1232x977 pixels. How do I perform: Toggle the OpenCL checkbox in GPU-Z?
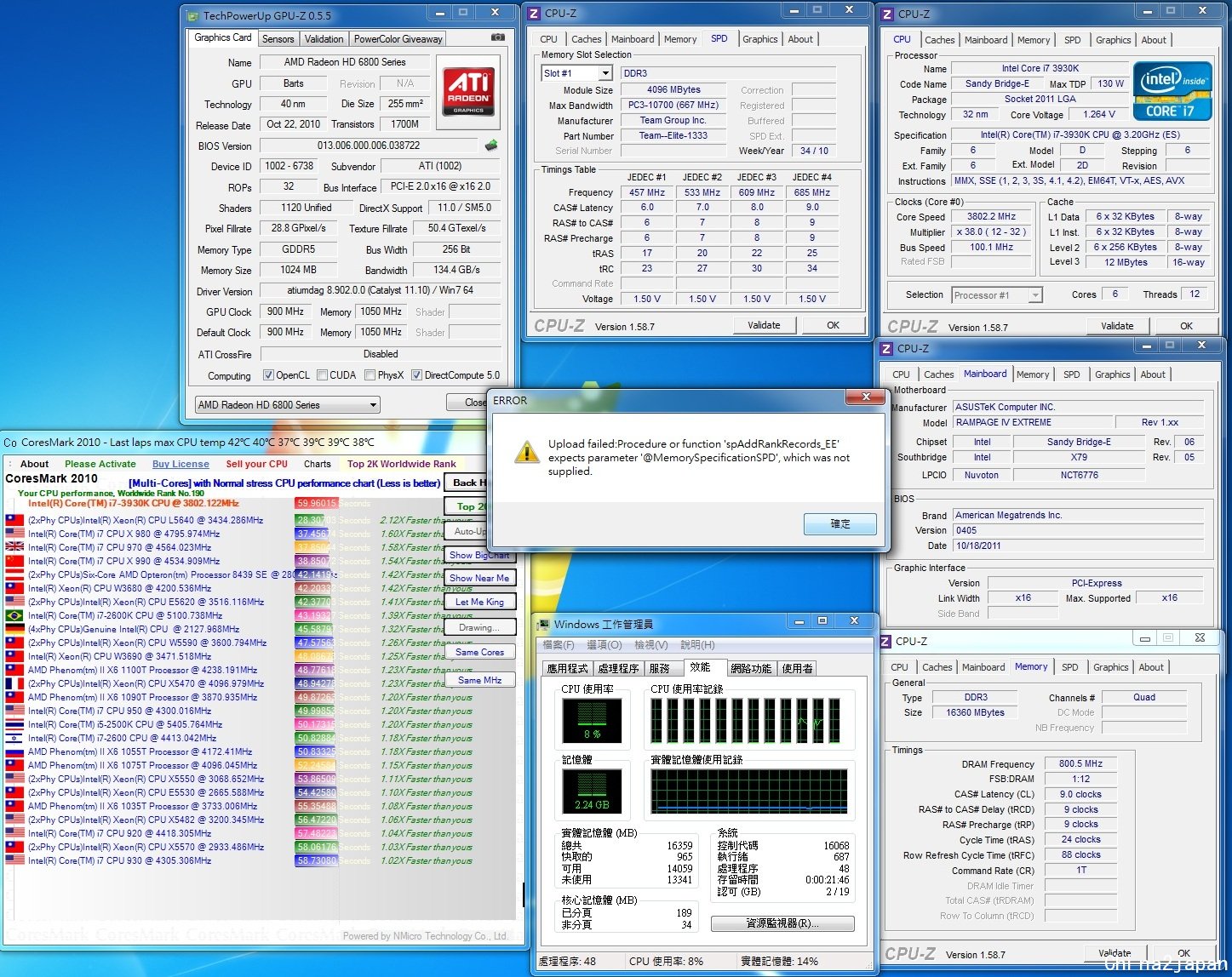click(x=268, y=375)
